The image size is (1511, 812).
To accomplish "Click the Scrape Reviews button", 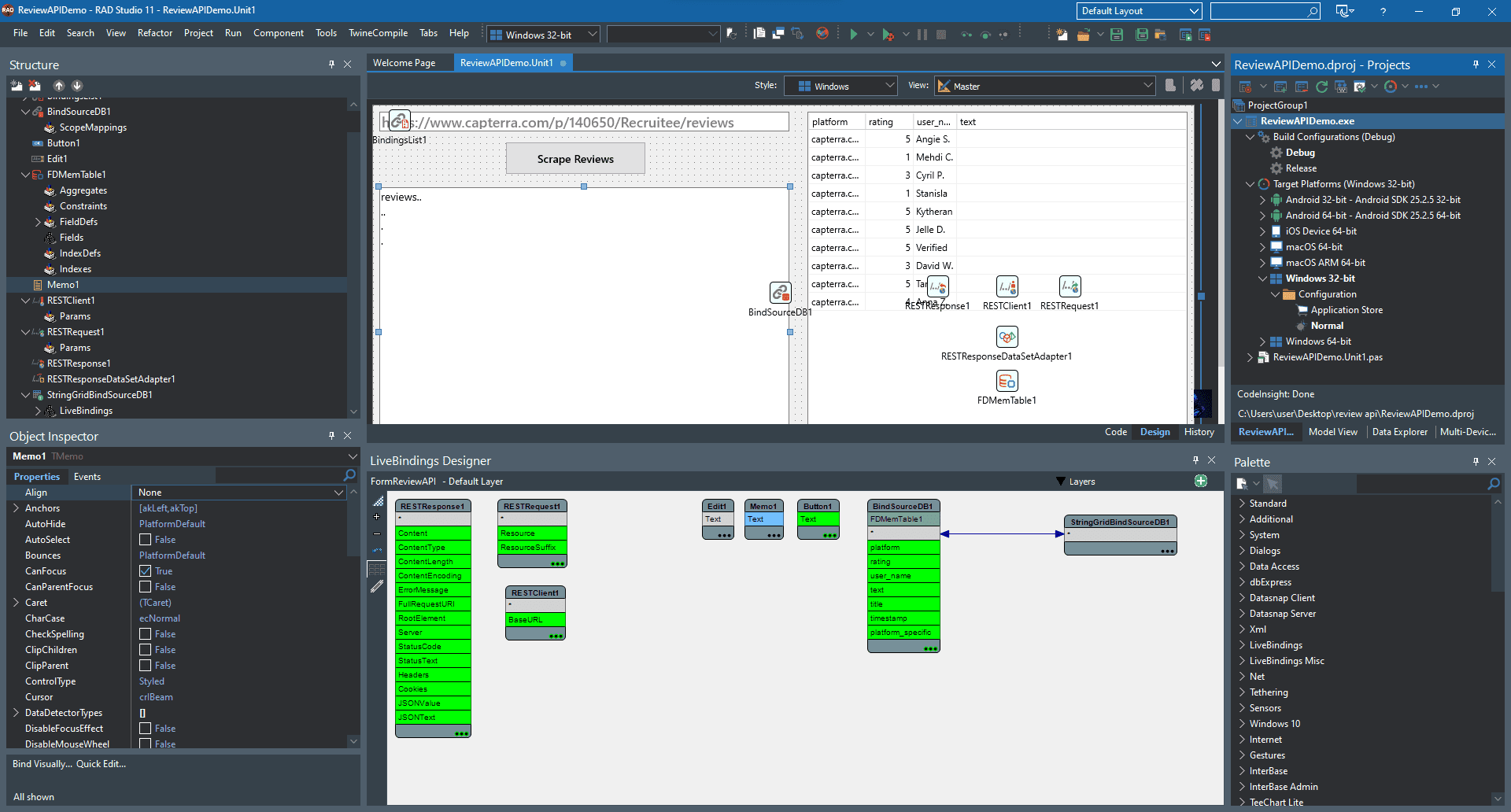I will (575, 159).
